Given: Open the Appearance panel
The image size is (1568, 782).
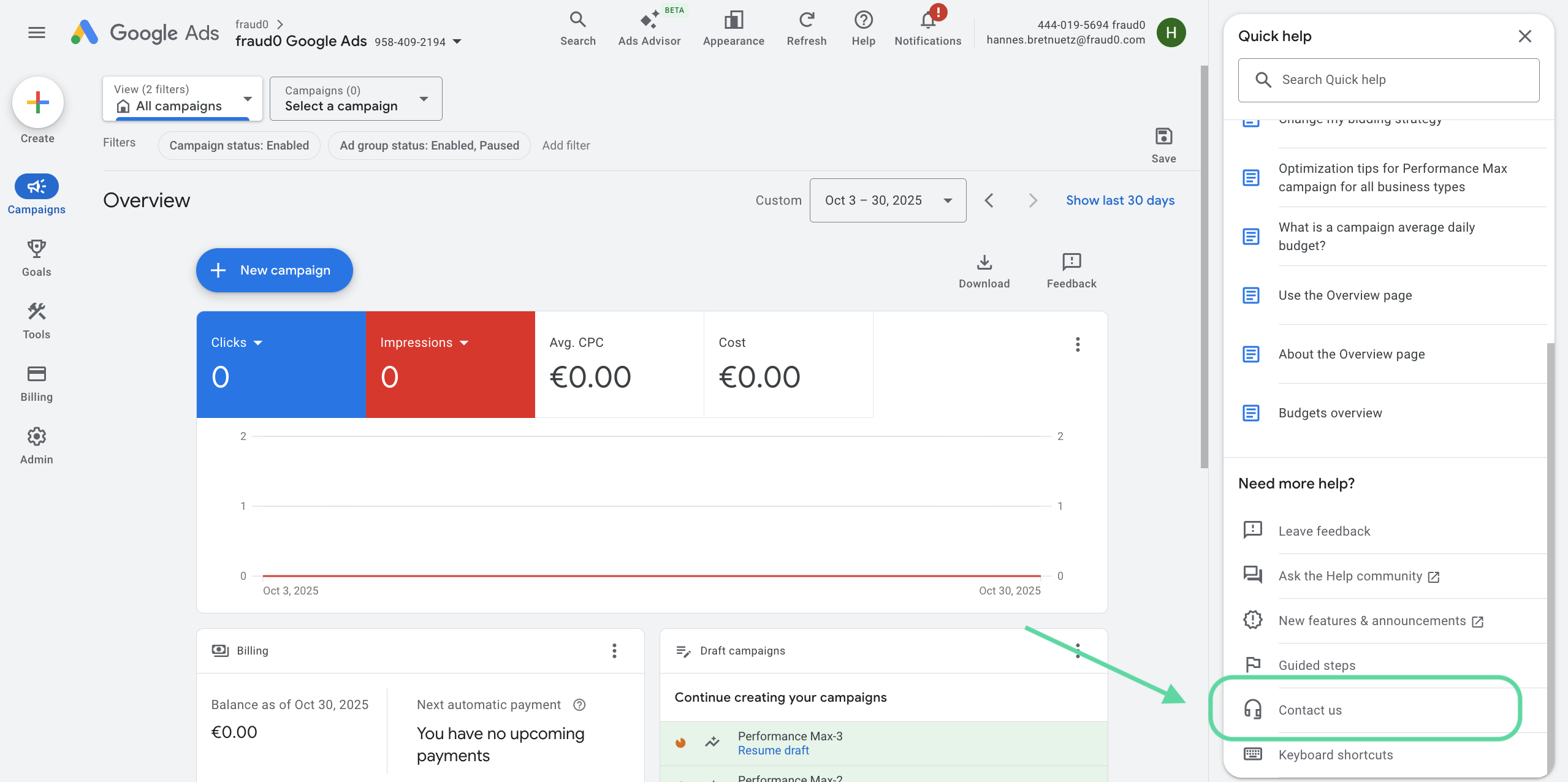Looking at the screenshot, I should pyautogui.click(x=733, y=28).
